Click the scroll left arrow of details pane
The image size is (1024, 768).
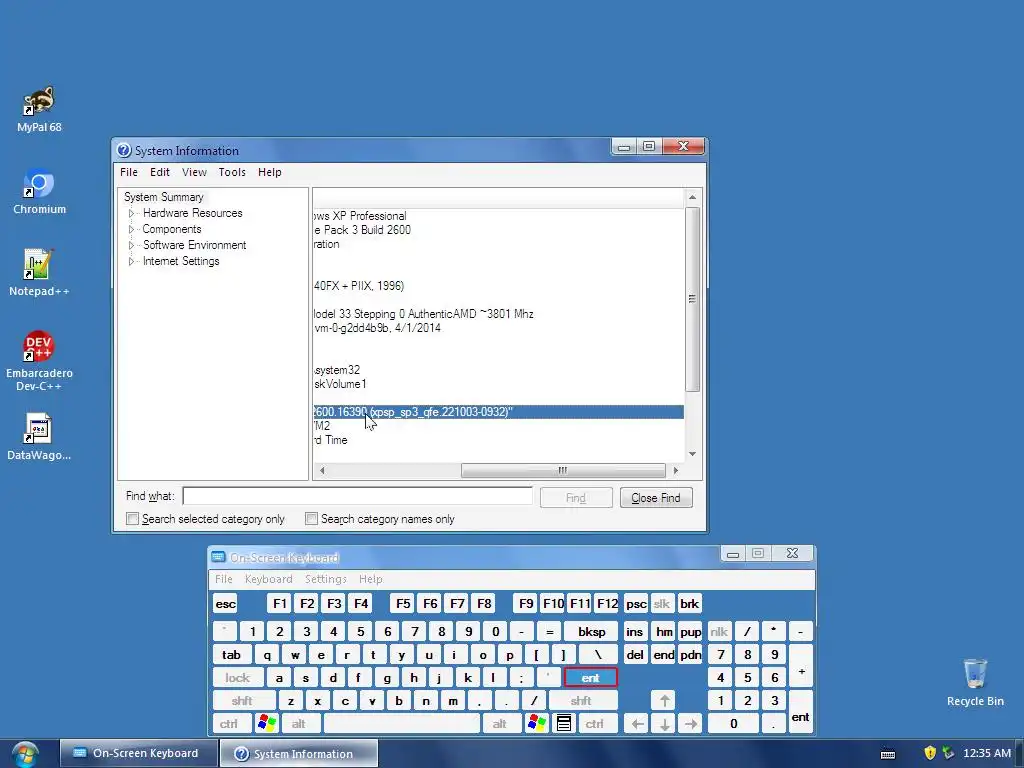(322, 470)
